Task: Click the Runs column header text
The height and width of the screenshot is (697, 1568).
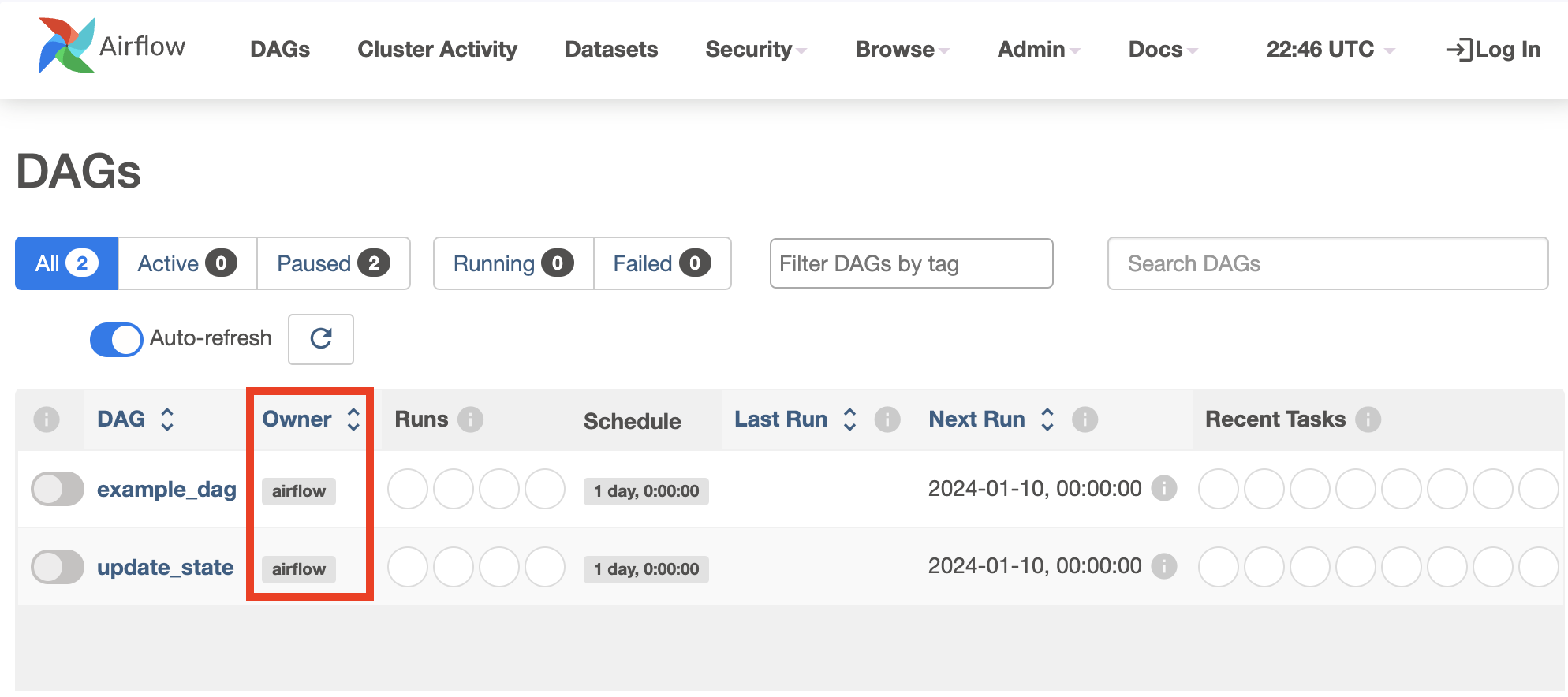Action: tap(421, 419)
